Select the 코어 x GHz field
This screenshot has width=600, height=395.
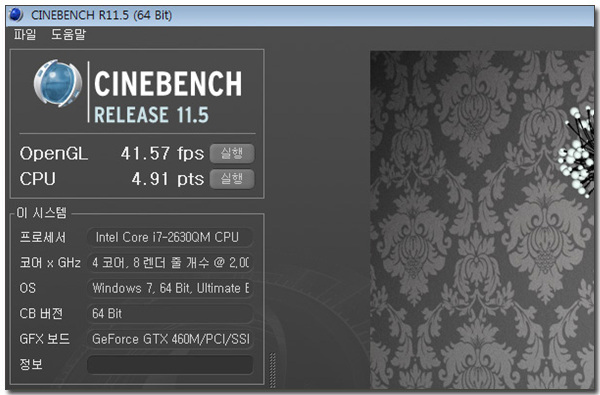point(170,263)
